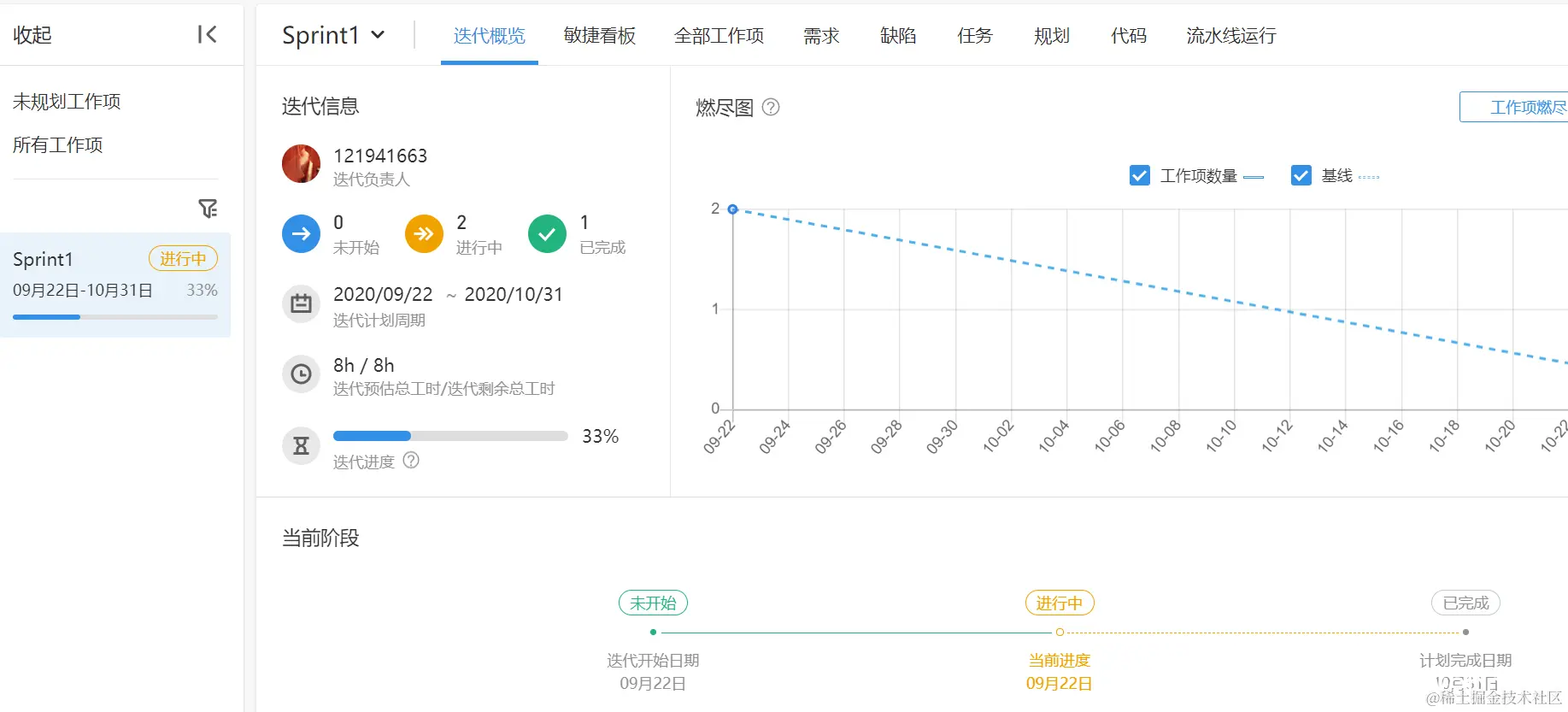Image resolution: width=1568 pixels, height=712 pixels.
Task: Open the 缺陷 tab
Action: 898,35
